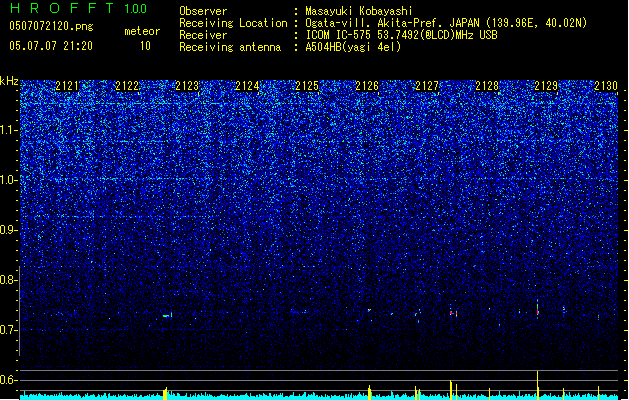Click the 2123 time axis marker

(187, 86)
